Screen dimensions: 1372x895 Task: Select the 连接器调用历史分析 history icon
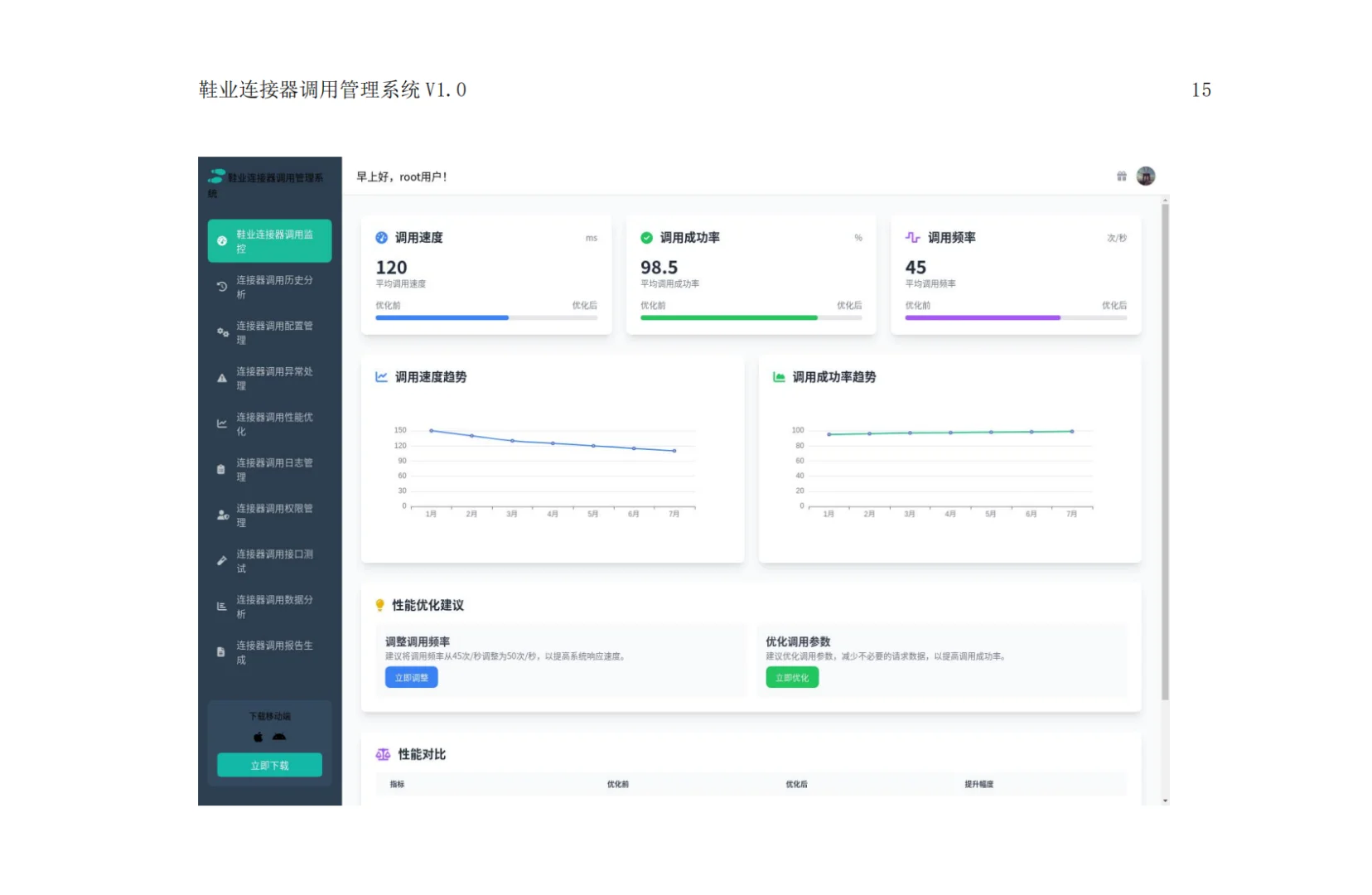221,287
